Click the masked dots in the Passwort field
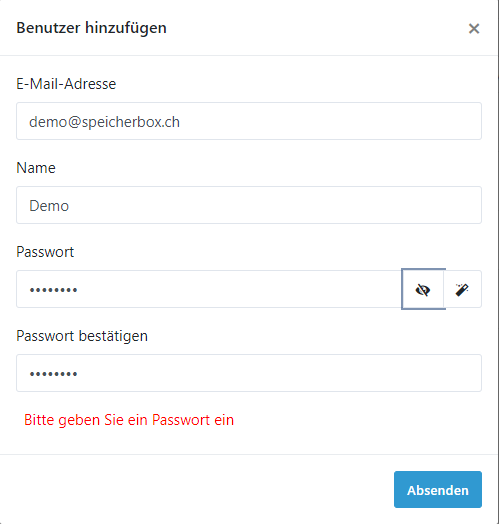This screenshot has width=499, height=524. 53,290
